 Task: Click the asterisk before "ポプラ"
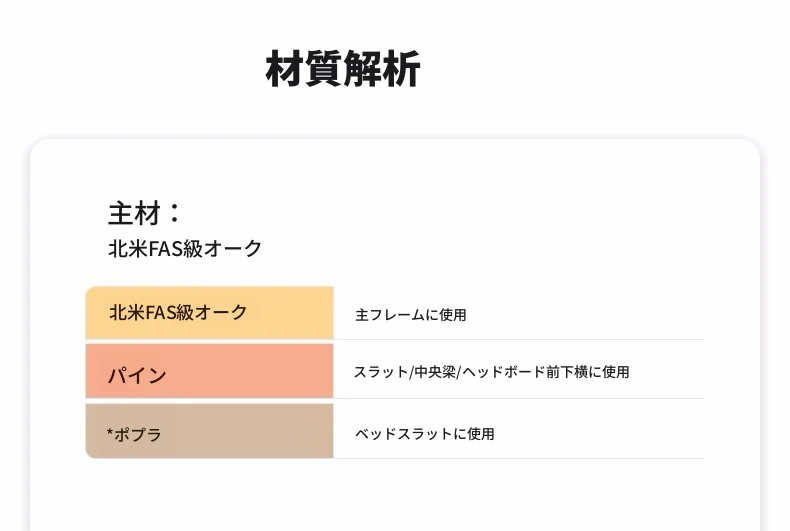point(110,433)
